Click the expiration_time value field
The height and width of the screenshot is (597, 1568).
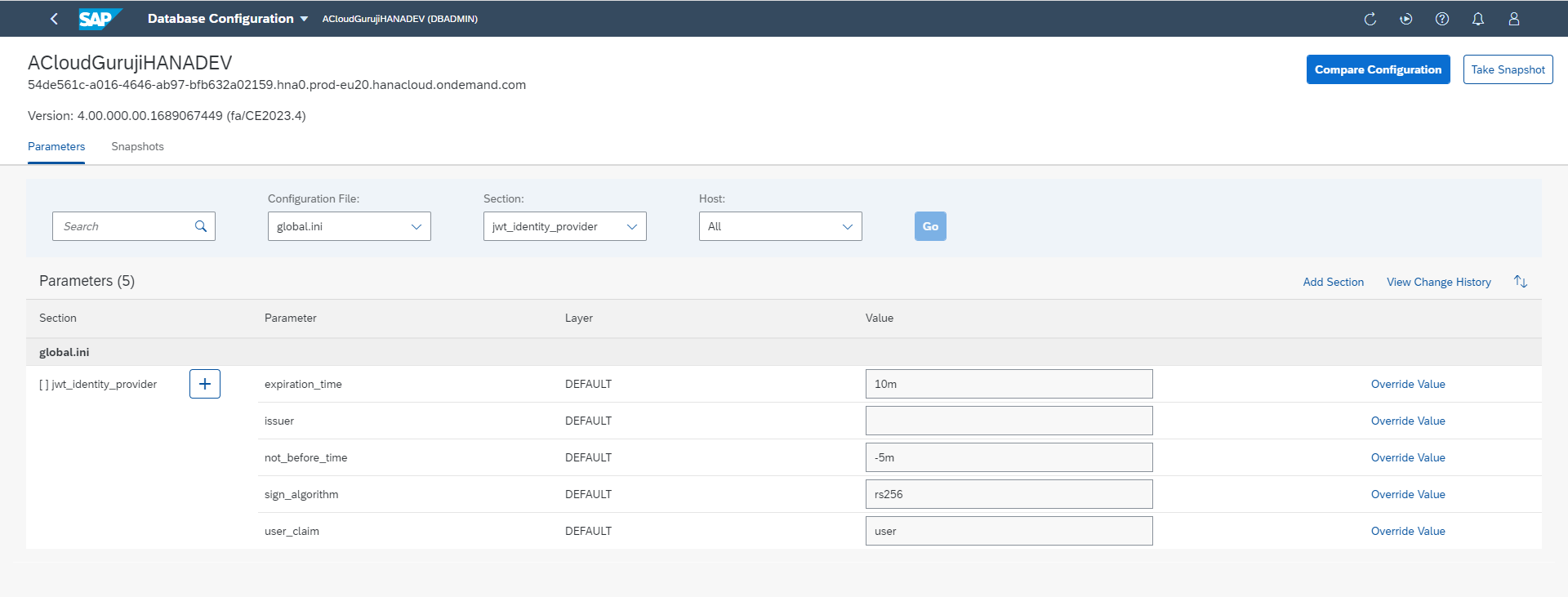1009,384
